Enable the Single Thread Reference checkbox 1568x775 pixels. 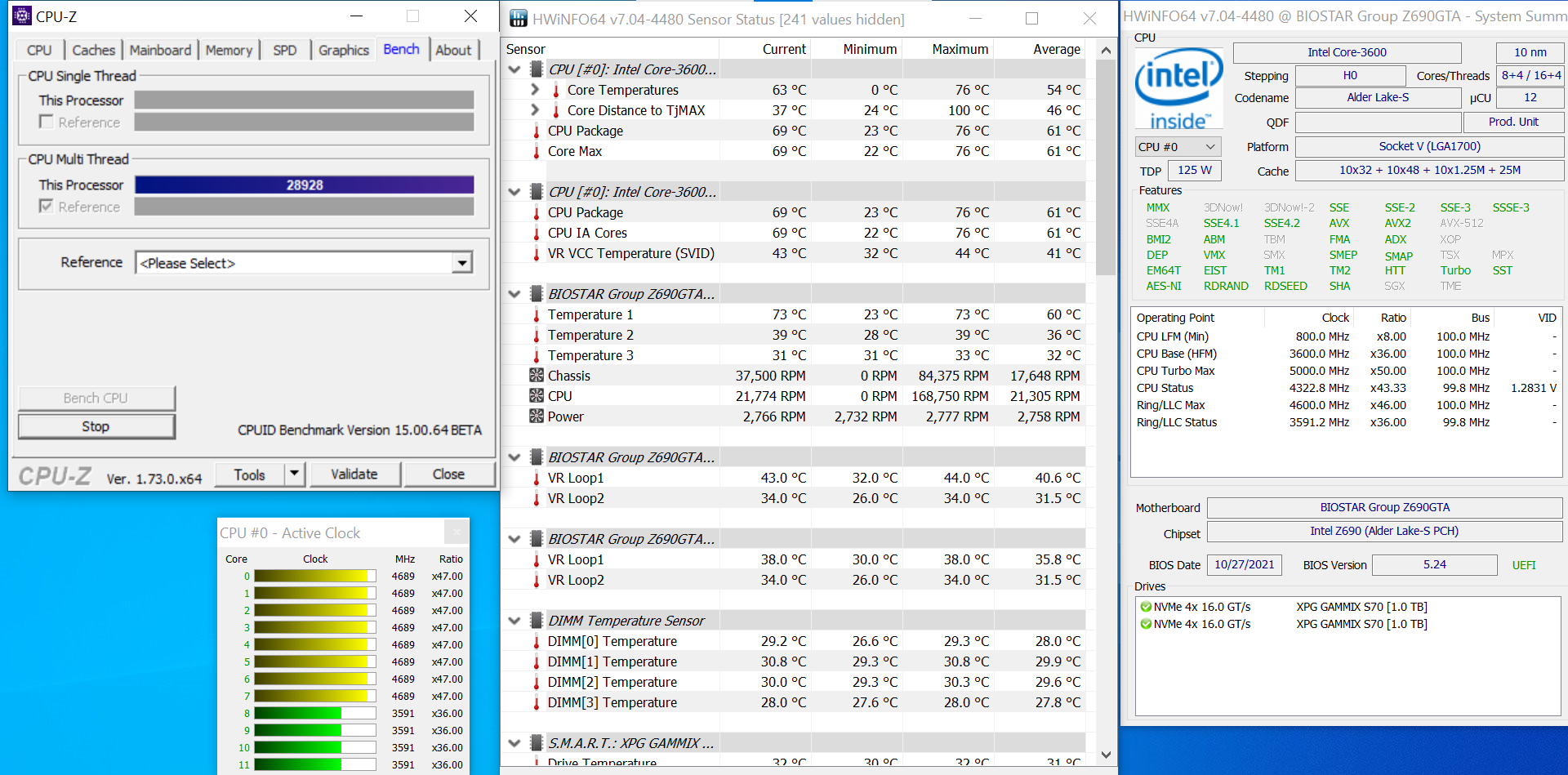point(47,122)
